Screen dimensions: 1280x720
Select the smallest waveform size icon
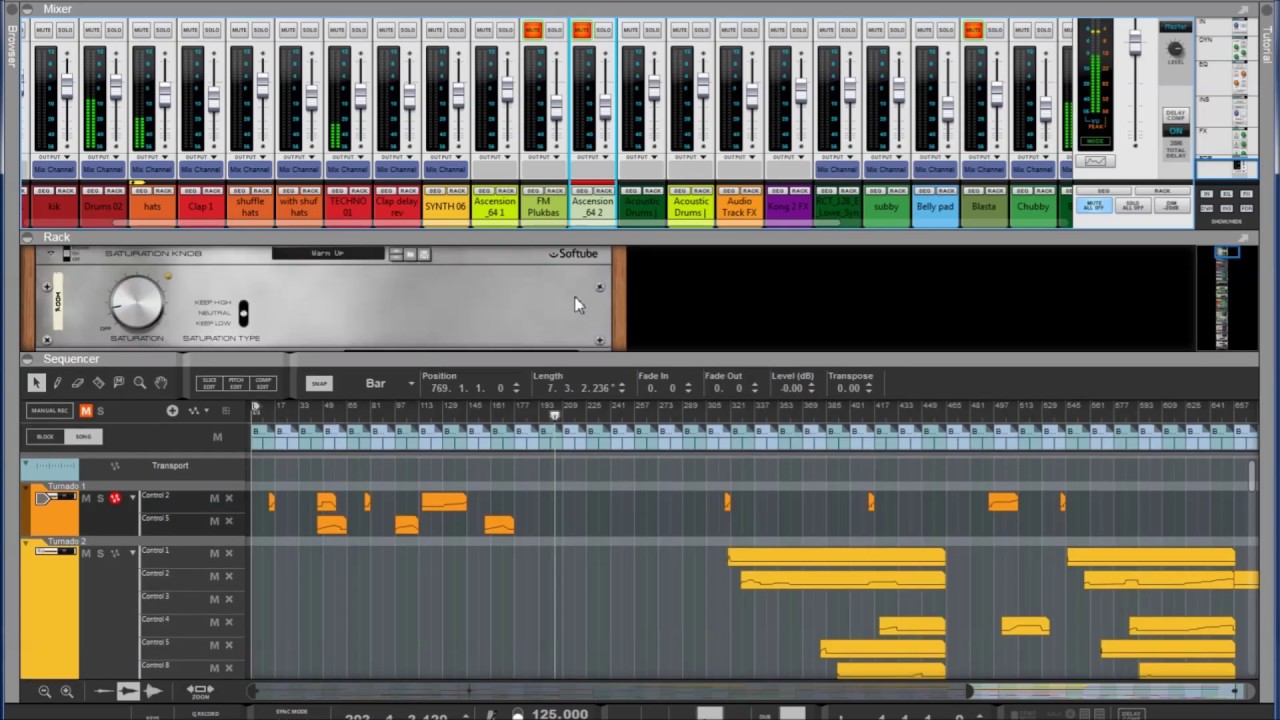104,691
